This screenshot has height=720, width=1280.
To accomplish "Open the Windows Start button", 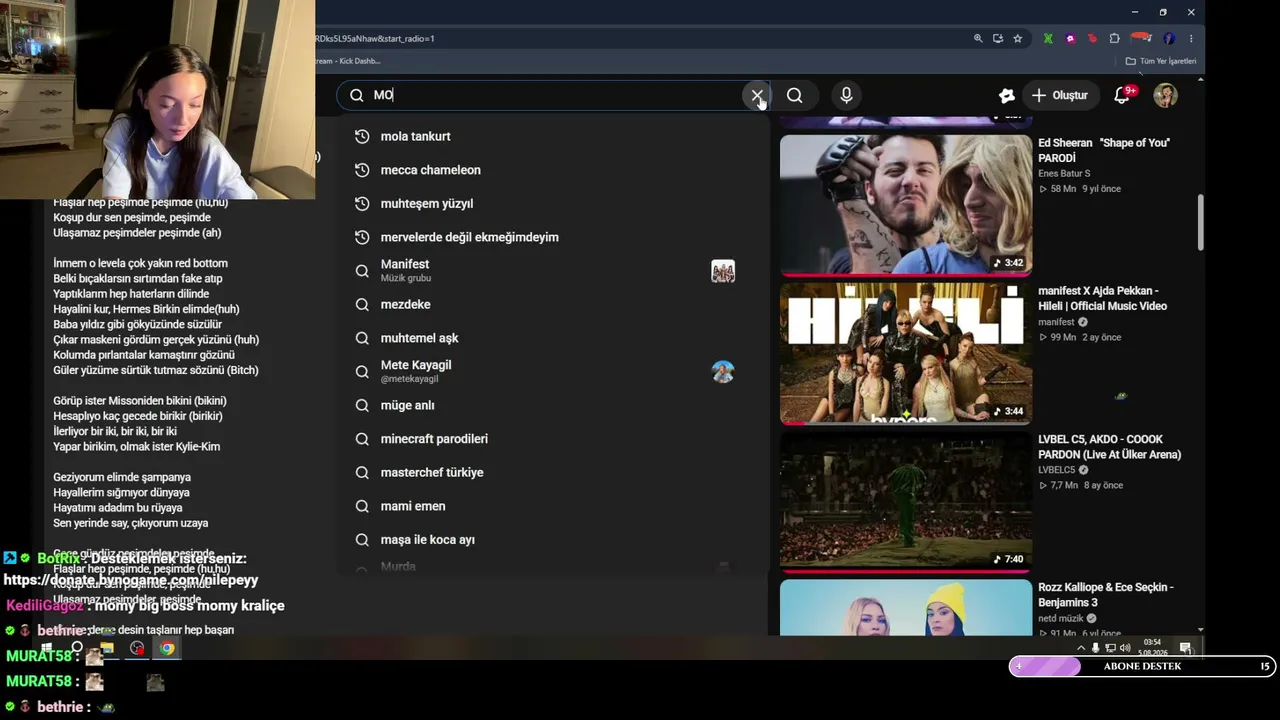I will (x=47, y=648).
